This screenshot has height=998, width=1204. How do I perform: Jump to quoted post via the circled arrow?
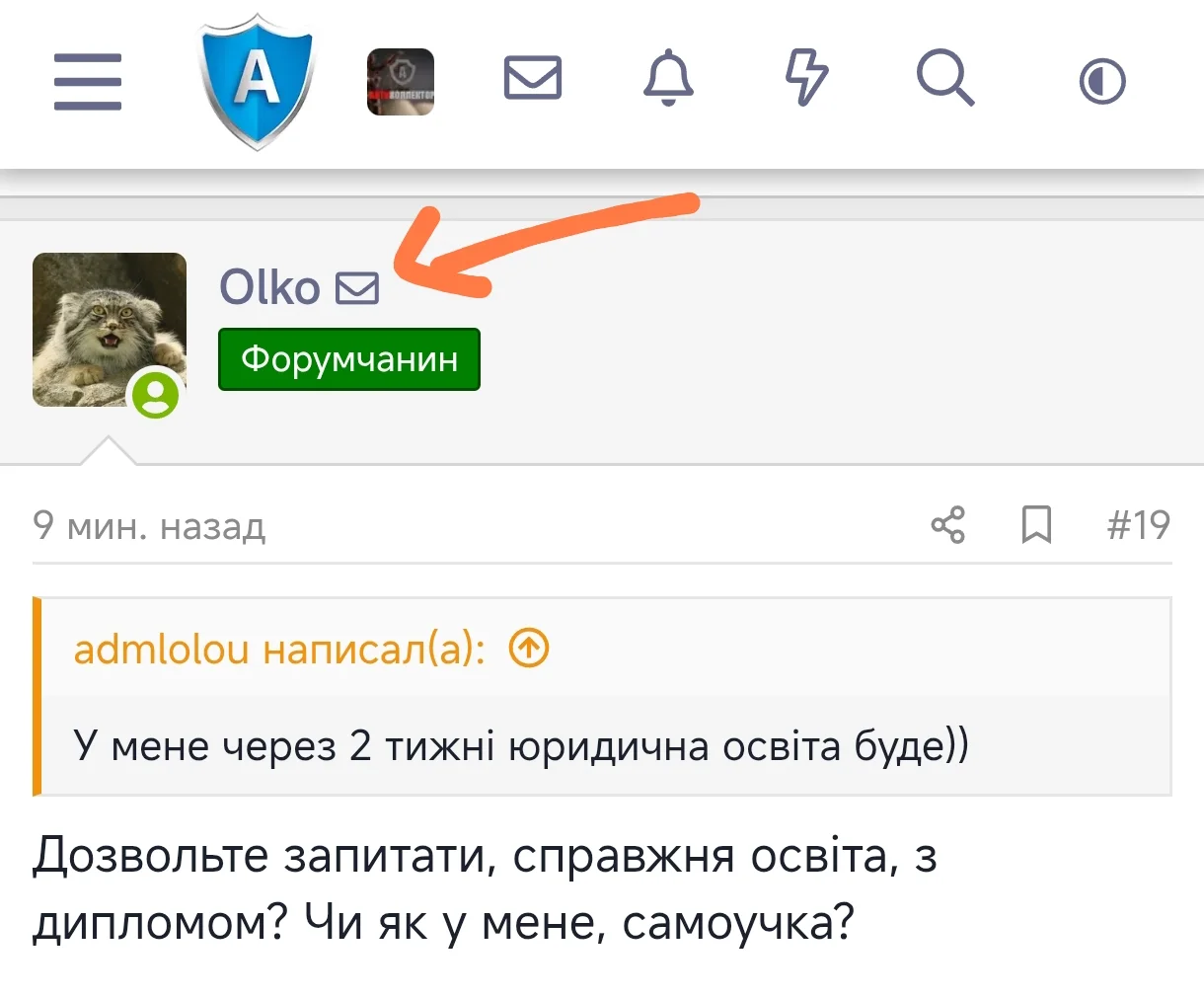(528, 649)
